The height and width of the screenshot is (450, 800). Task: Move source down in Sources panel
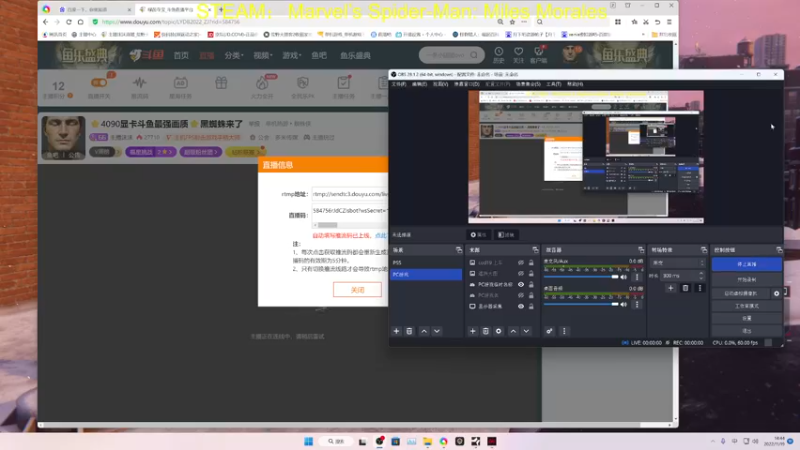coord(526,331)
